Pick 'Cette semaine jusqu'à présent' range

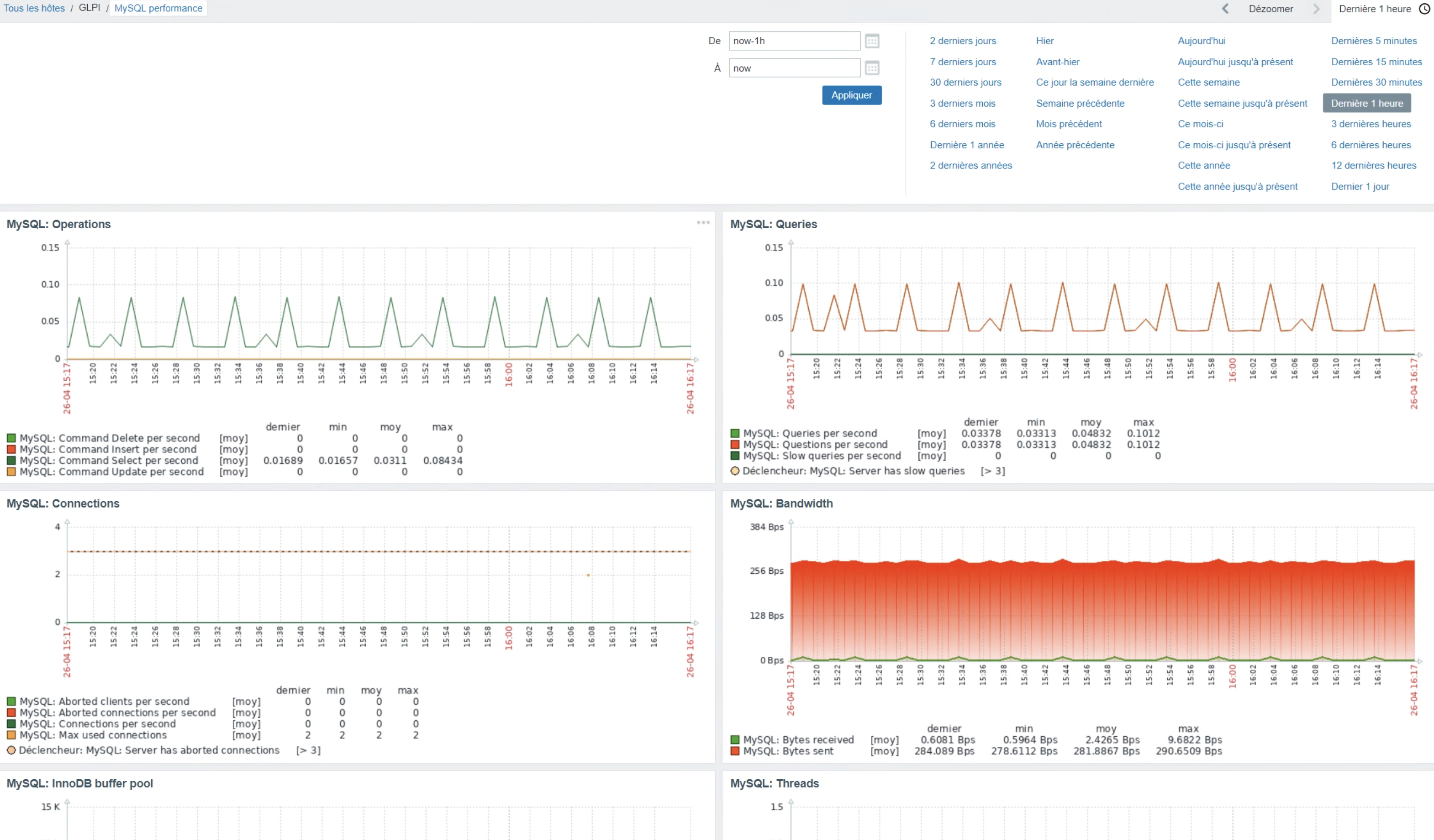pos(1242,103)
